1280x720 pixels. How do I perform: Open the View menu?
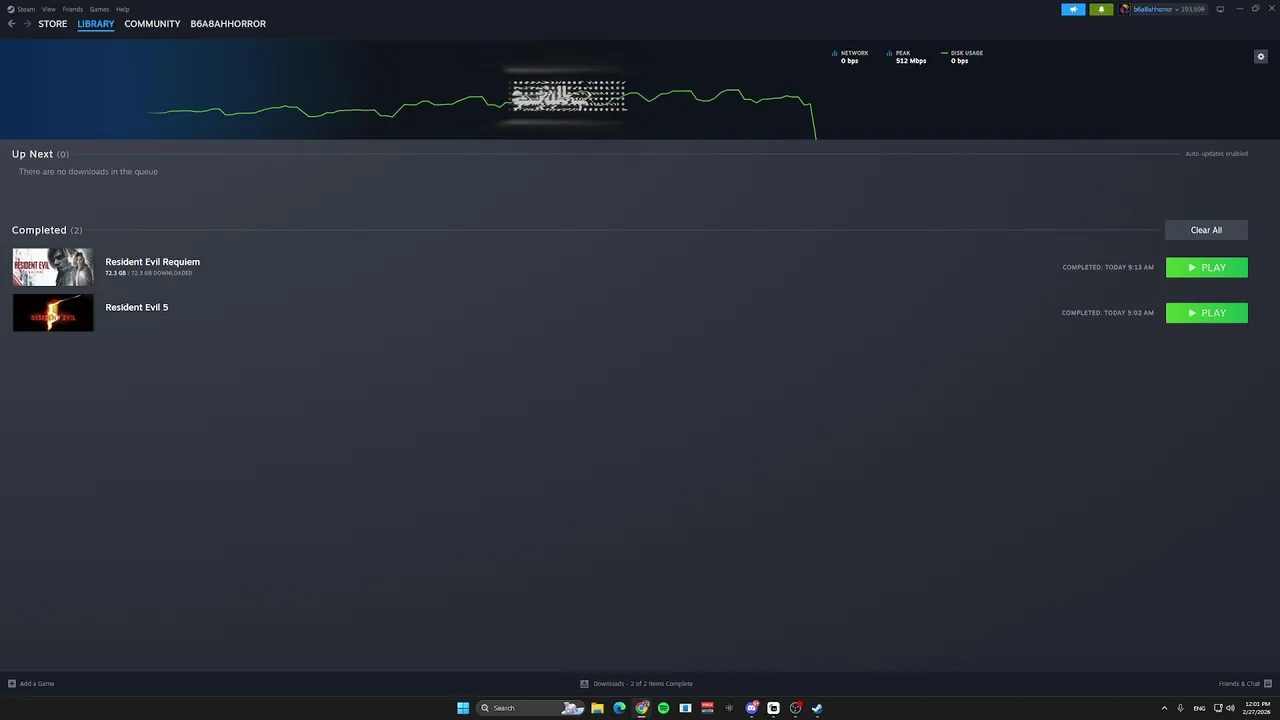48,9
